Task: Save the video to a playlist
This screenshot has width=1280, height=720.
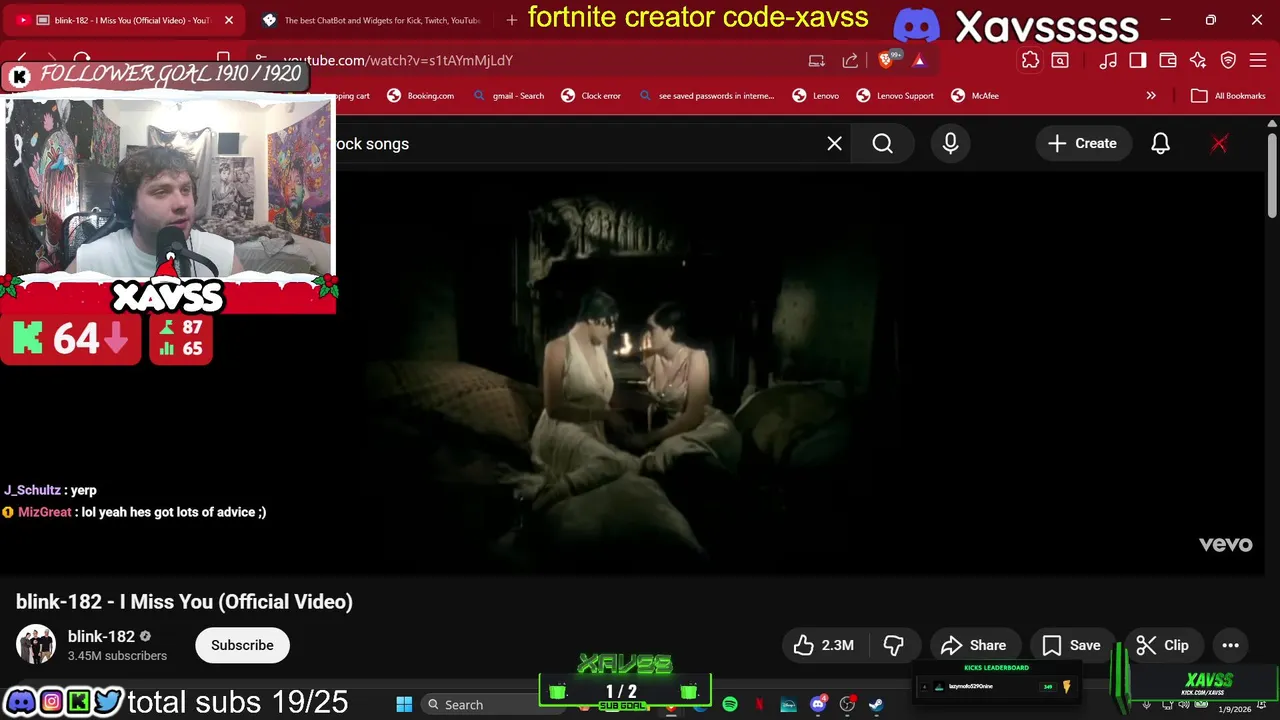Action: [x=1071, y=645]
